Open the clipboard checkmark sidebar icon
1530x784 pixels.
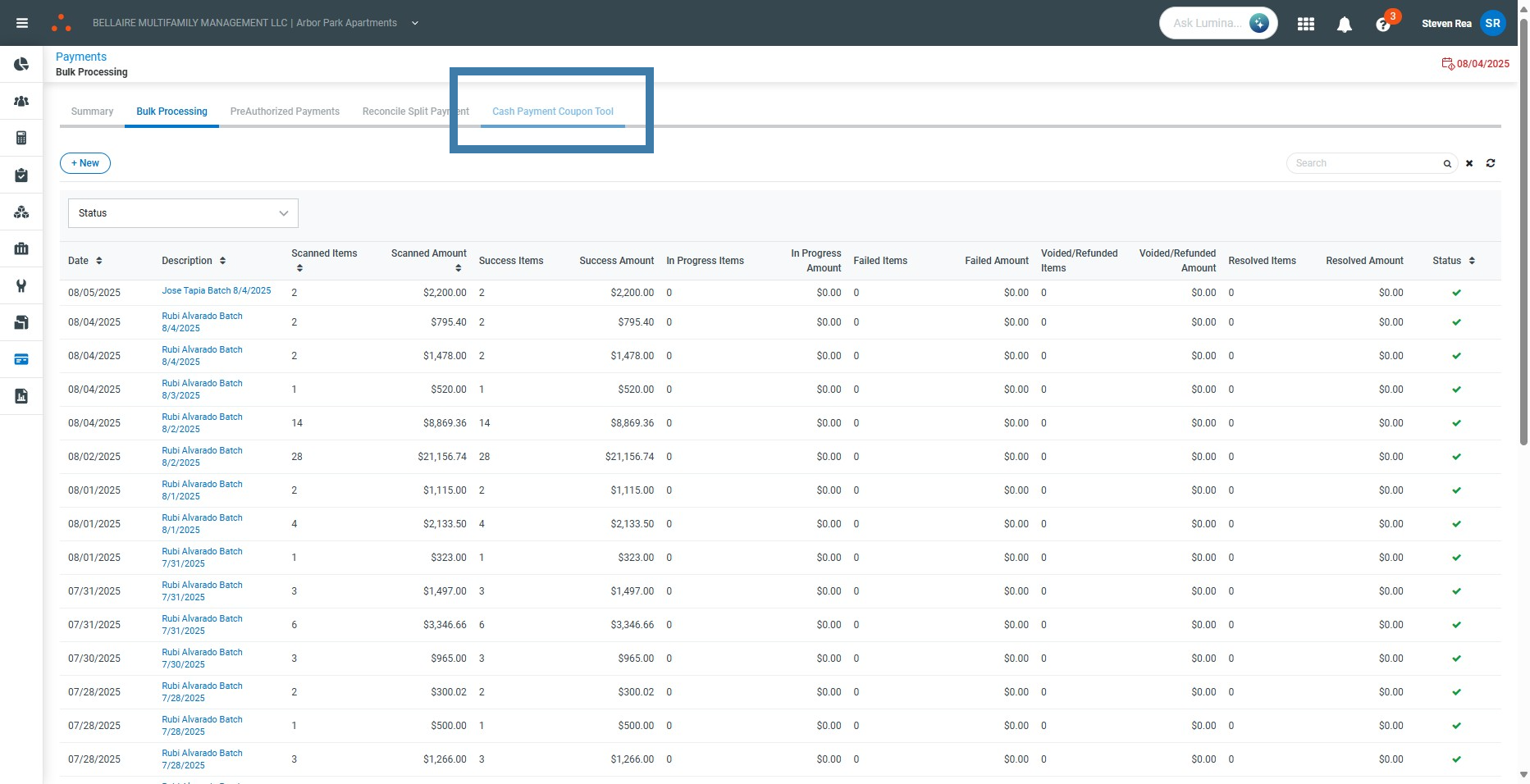21,175
